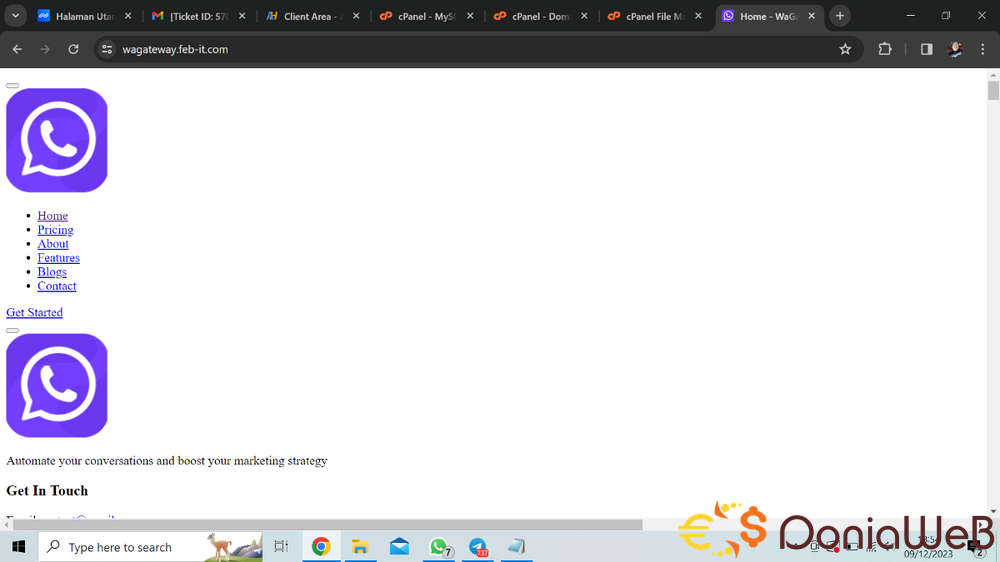Close the cPanel File Manager tab
The height and width of the screenshot is (562, 1000).
tap(698, 16)
